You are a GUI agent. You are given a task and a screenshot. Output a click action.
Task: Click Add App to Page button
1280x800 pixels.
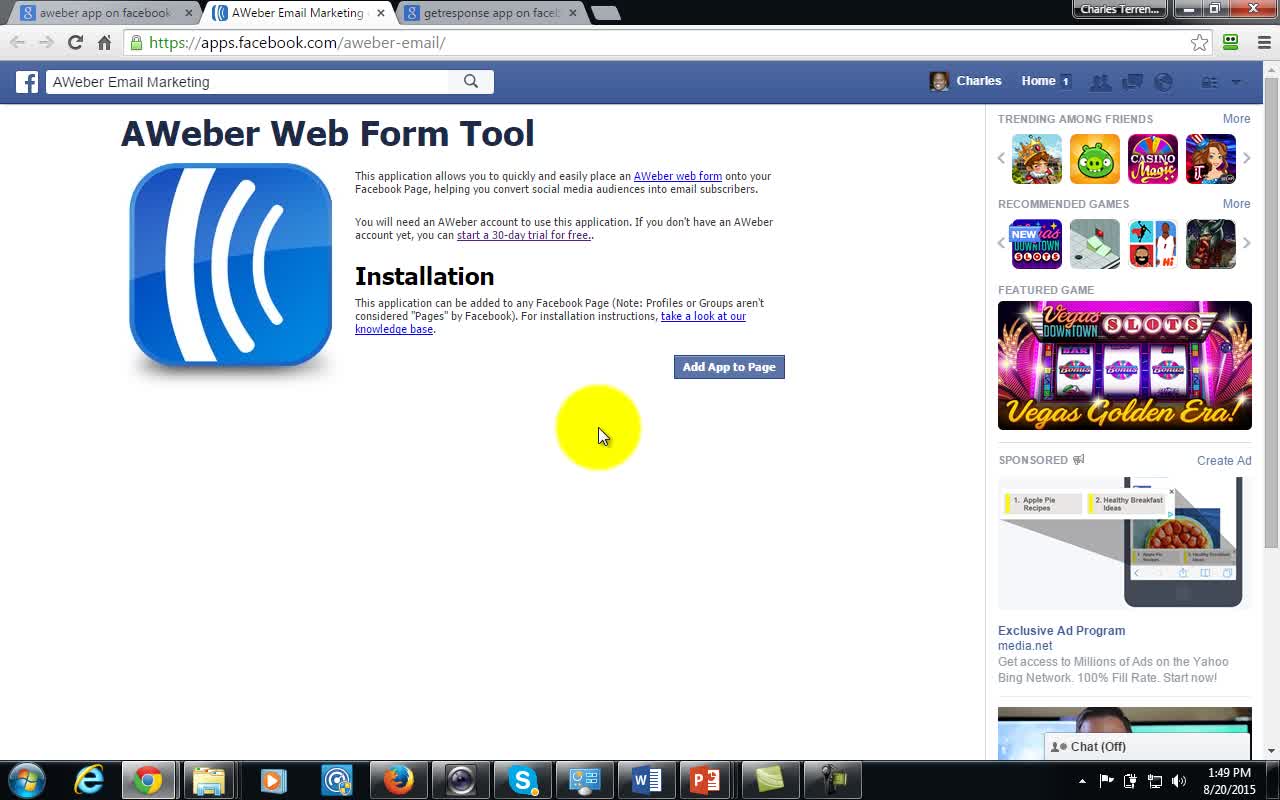(729, 367)
